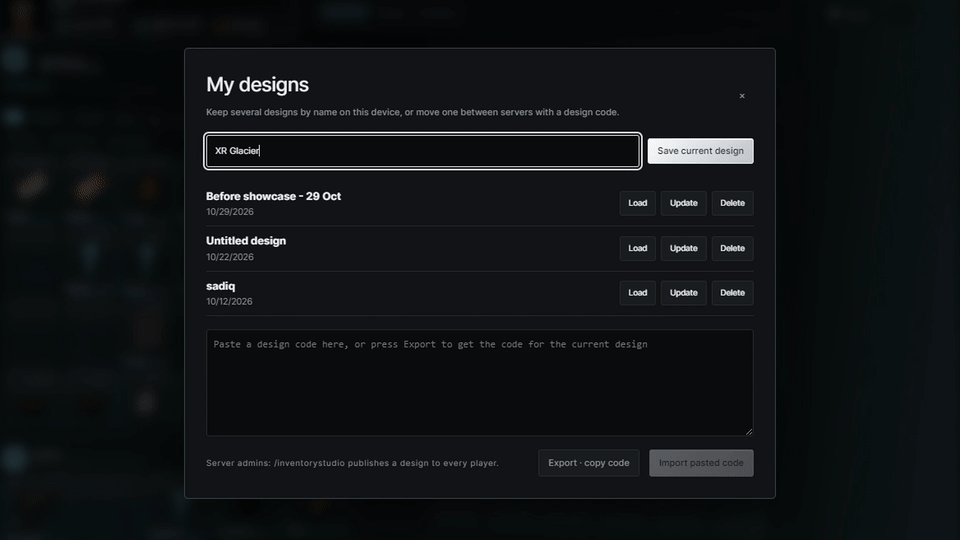Click the date 10/22/2026
The width and height of the screenshot is (960, 540).
click(230, 257)
